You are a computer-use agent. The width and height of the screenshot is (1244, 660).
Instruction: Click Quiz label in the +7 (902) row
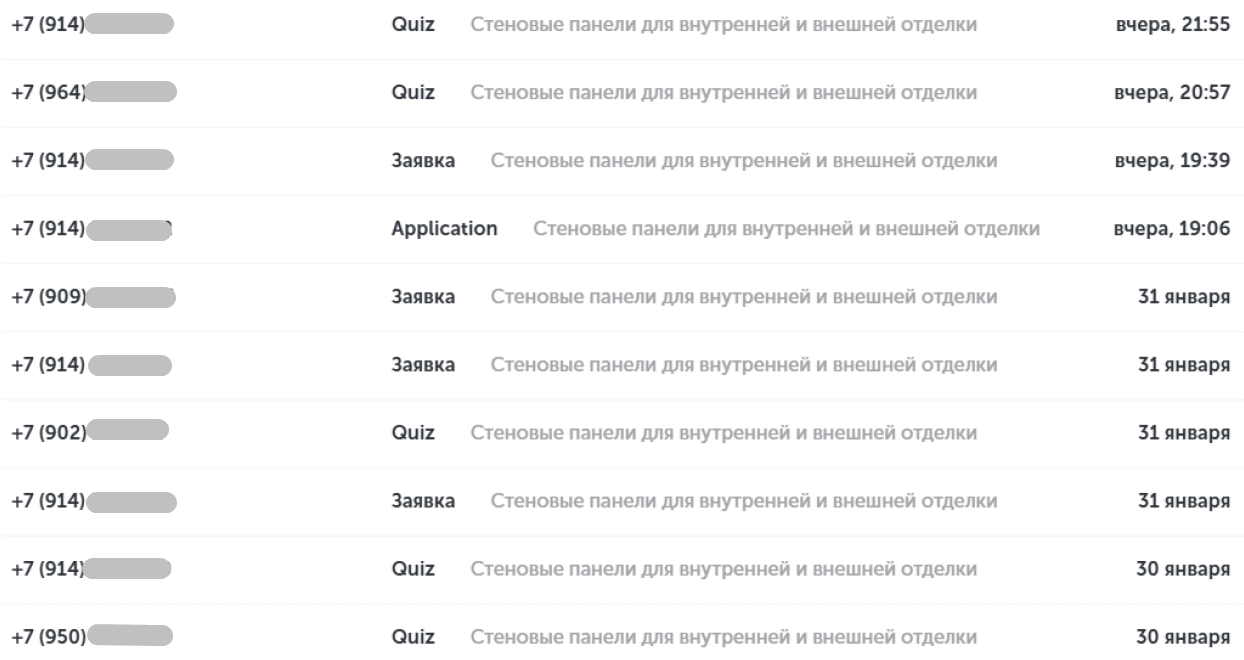[412, 433]
